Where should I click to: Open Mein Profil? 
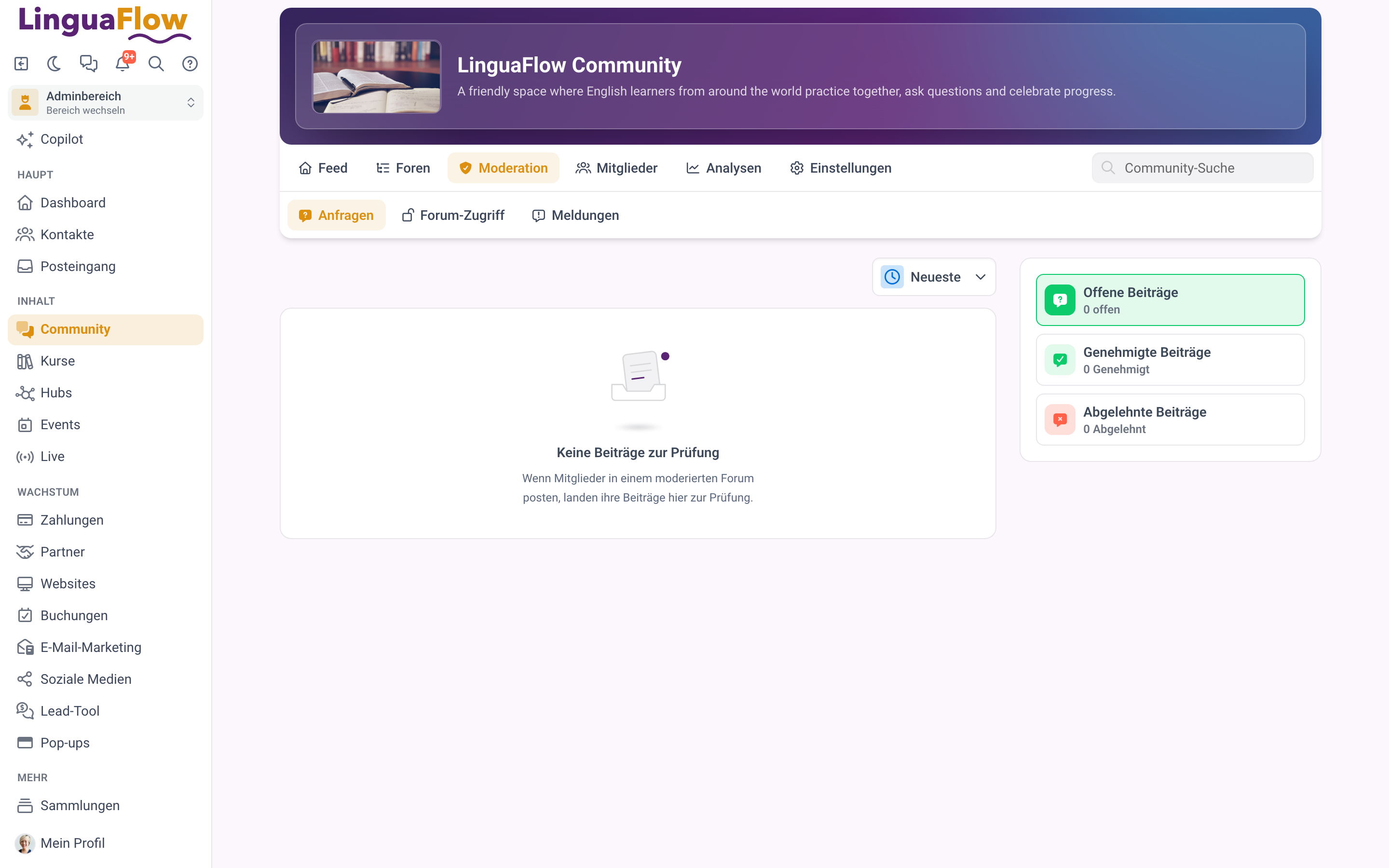106,843
